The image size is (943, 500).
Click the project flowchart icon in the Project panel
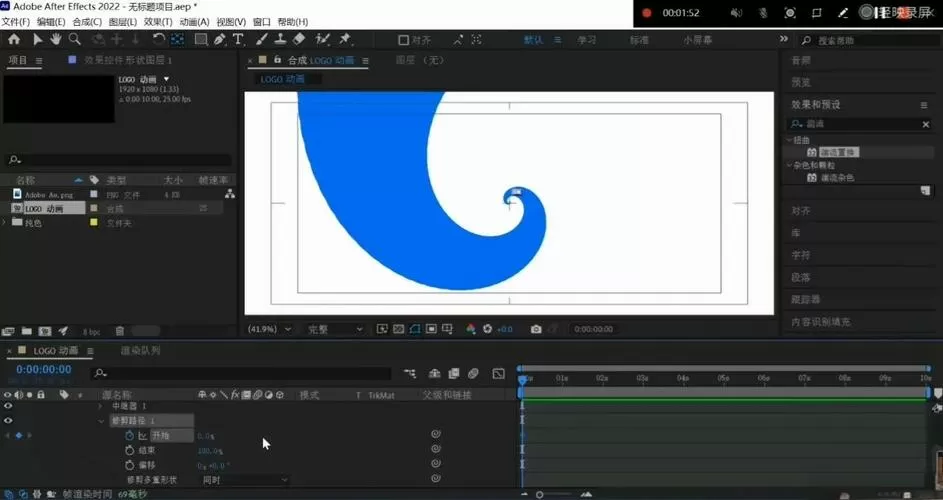[230, 194]
